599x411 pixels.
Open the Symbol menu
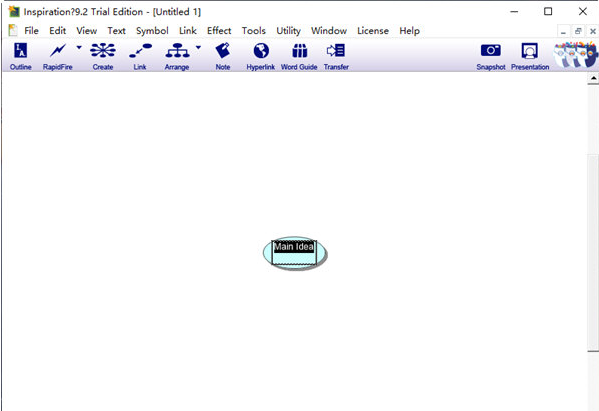click(152, 31)
